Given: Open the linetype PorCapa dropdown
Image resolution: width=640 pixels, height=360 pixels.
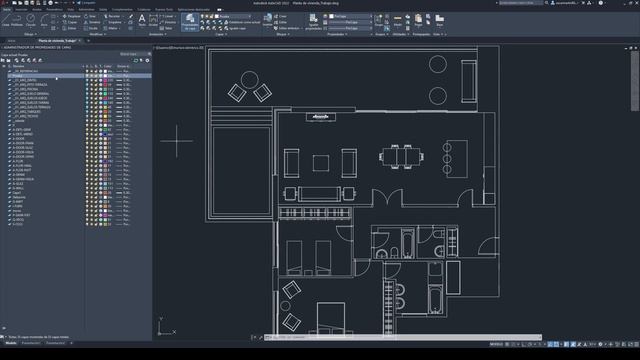Looking at the screenshot, I should 351,29.
